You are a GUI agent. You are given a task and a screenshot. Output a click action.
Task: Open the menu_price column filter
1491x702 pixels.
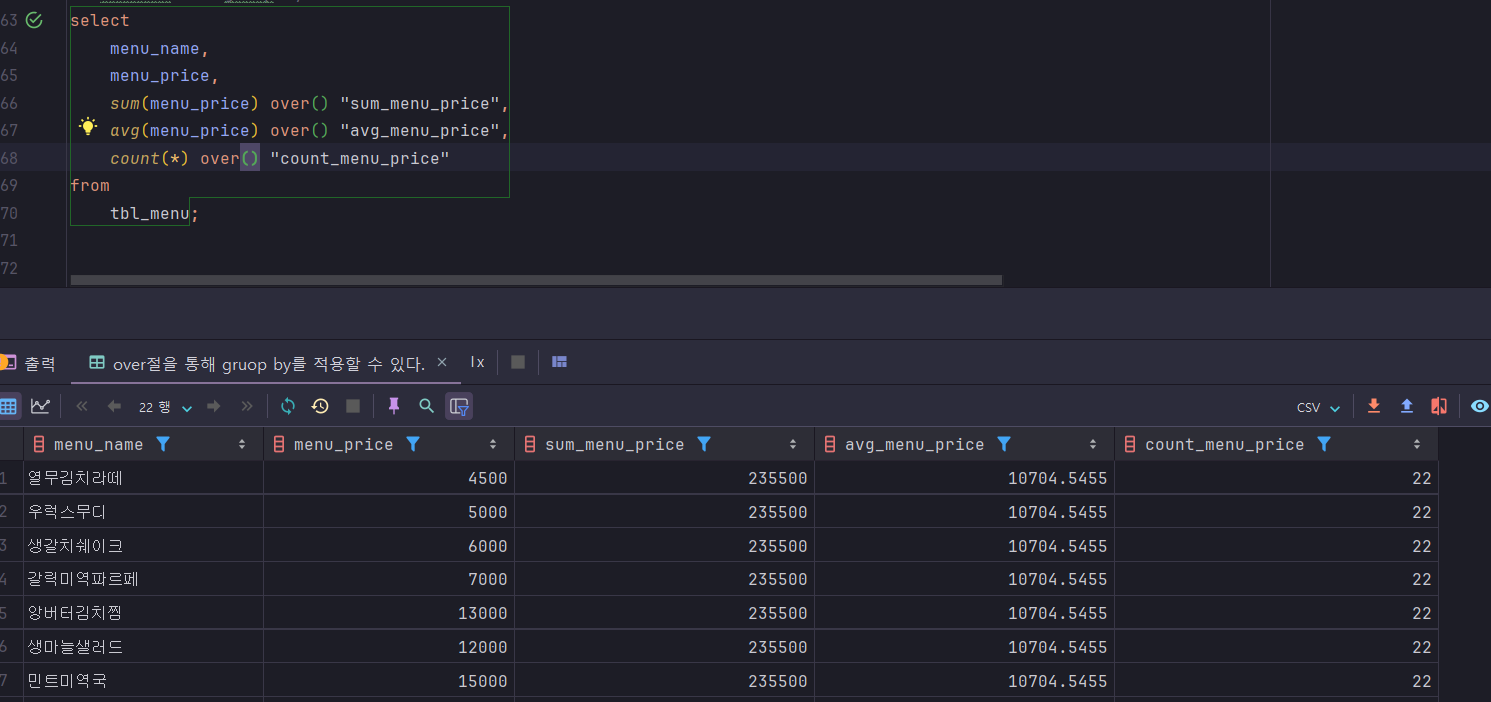412,444
